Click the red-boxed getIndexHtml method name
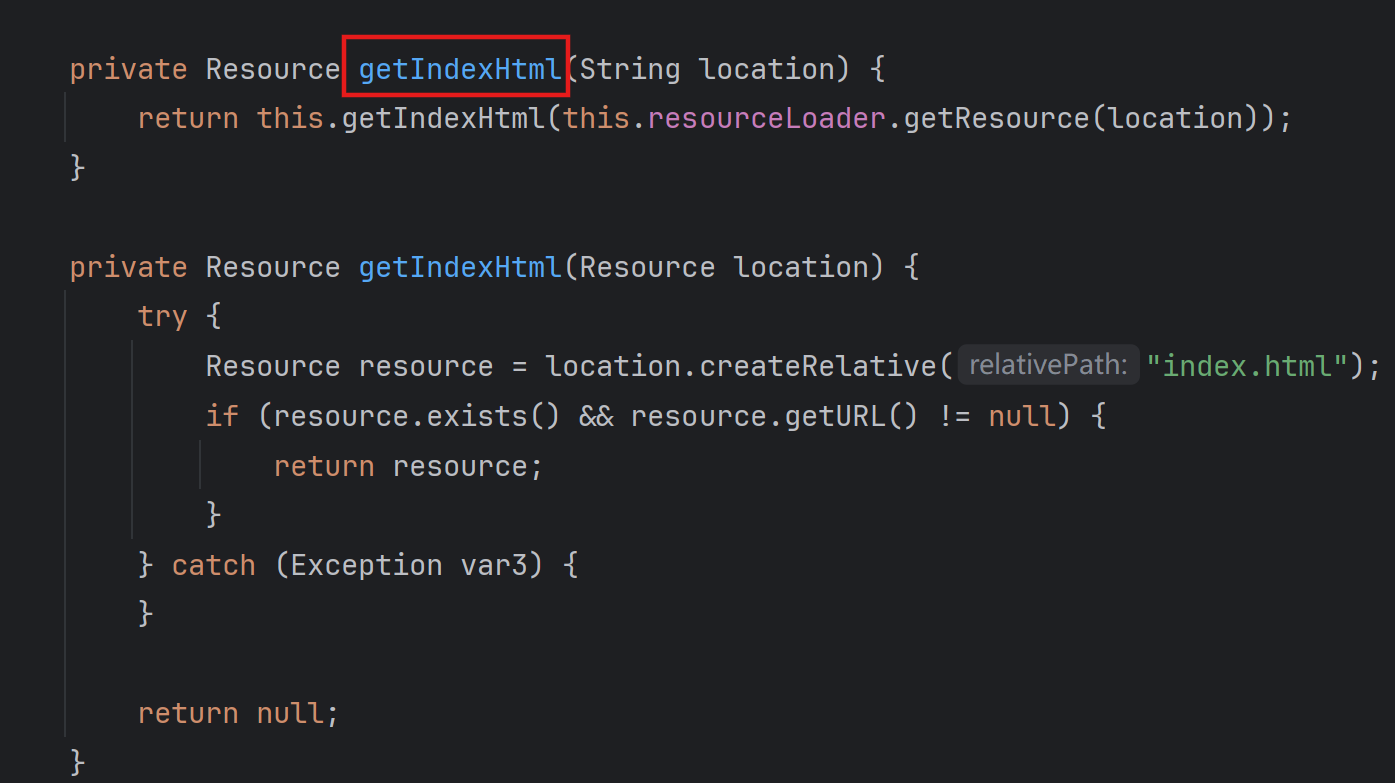Viewport: 1395px width, 783px height. (x=458, y=68)
